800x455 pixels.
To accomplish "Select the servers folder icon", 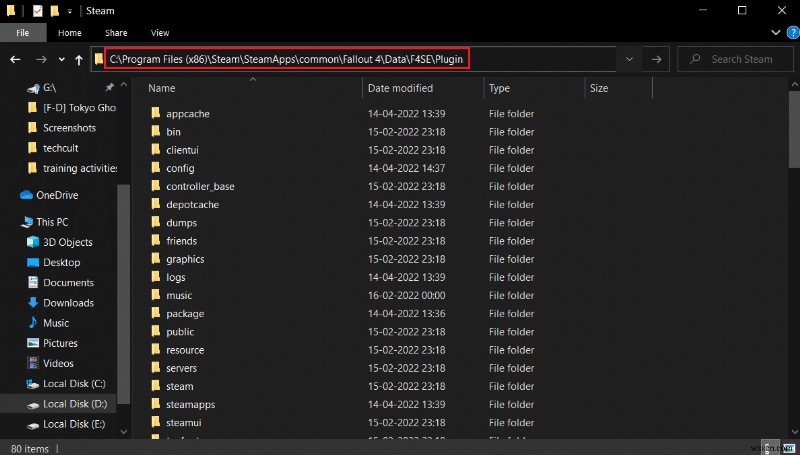I will (x=156, y=368).
